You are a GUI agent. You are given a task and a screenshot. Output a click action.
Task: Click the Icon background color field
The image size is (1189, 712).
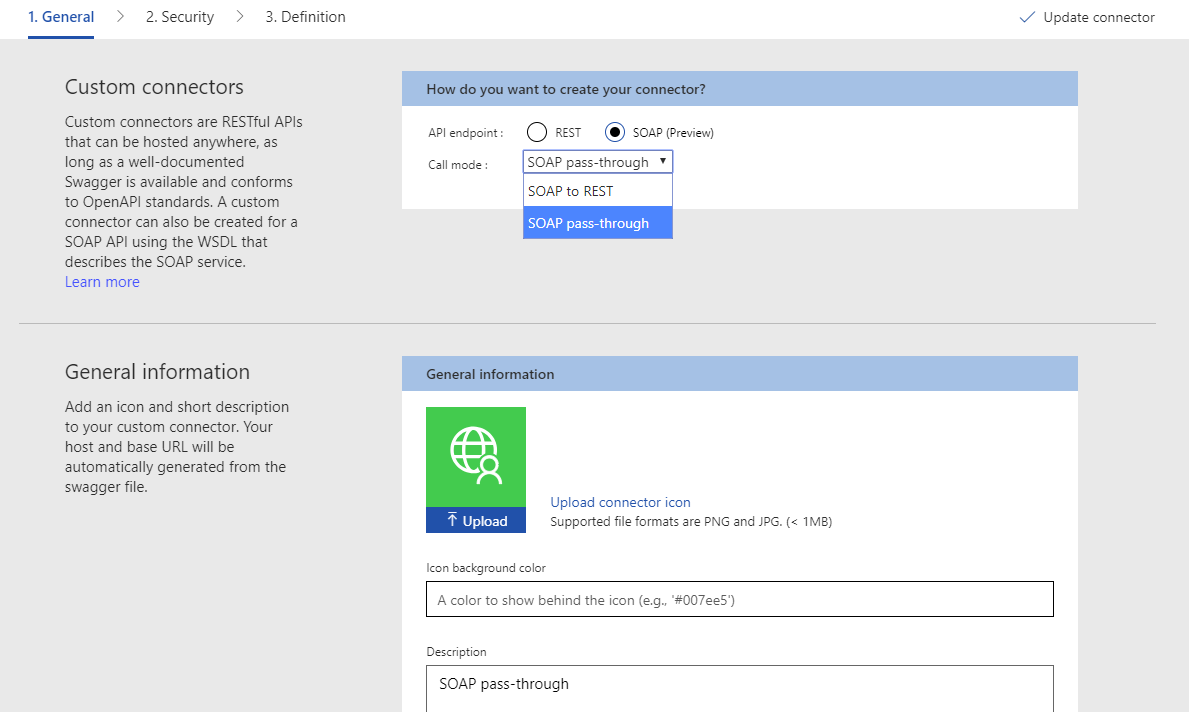pyautogui.click(x=739, y=600)
